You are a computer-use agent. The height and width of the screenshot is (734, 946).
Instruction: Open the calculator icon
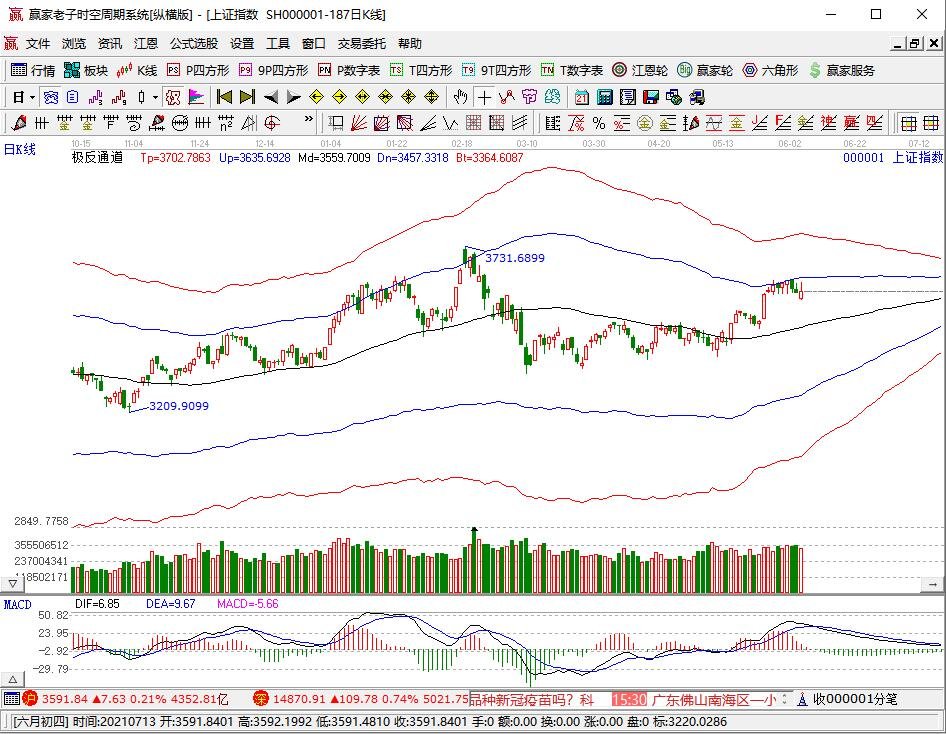tap(605, 97)
